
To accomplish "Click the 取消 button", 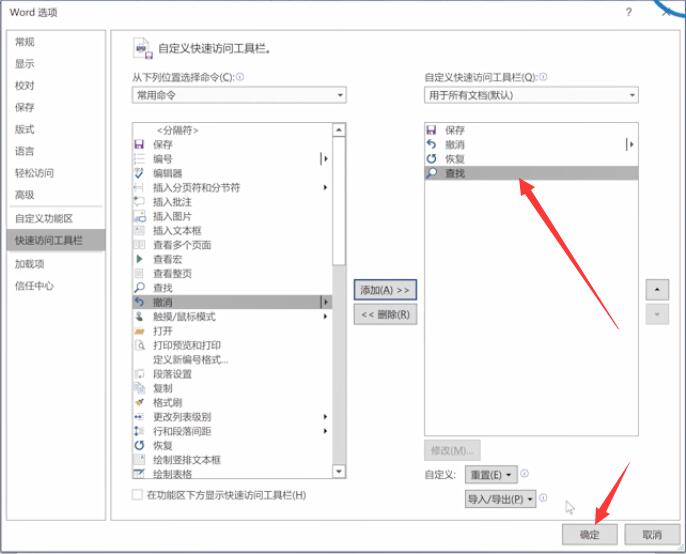I will [652, 534].
